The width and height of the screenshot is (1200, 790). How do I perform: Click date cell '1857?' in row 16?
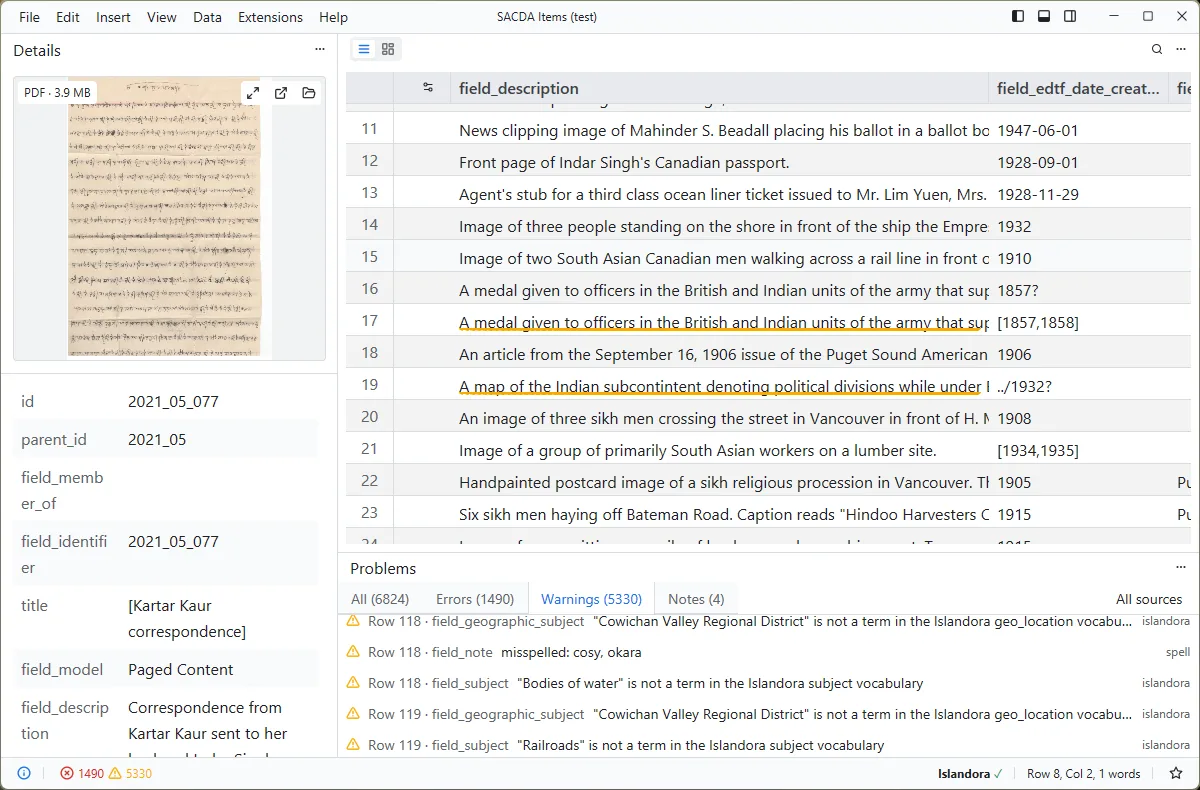[1078, 290]
